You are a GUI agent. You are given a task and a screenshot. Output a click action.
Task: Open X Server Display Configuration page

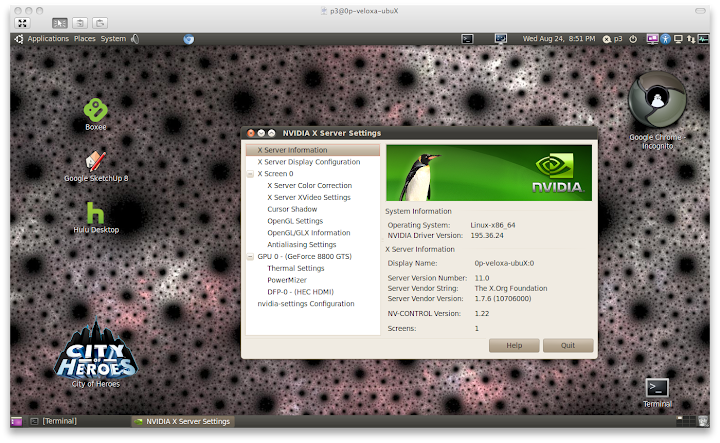tap(309, 162)
